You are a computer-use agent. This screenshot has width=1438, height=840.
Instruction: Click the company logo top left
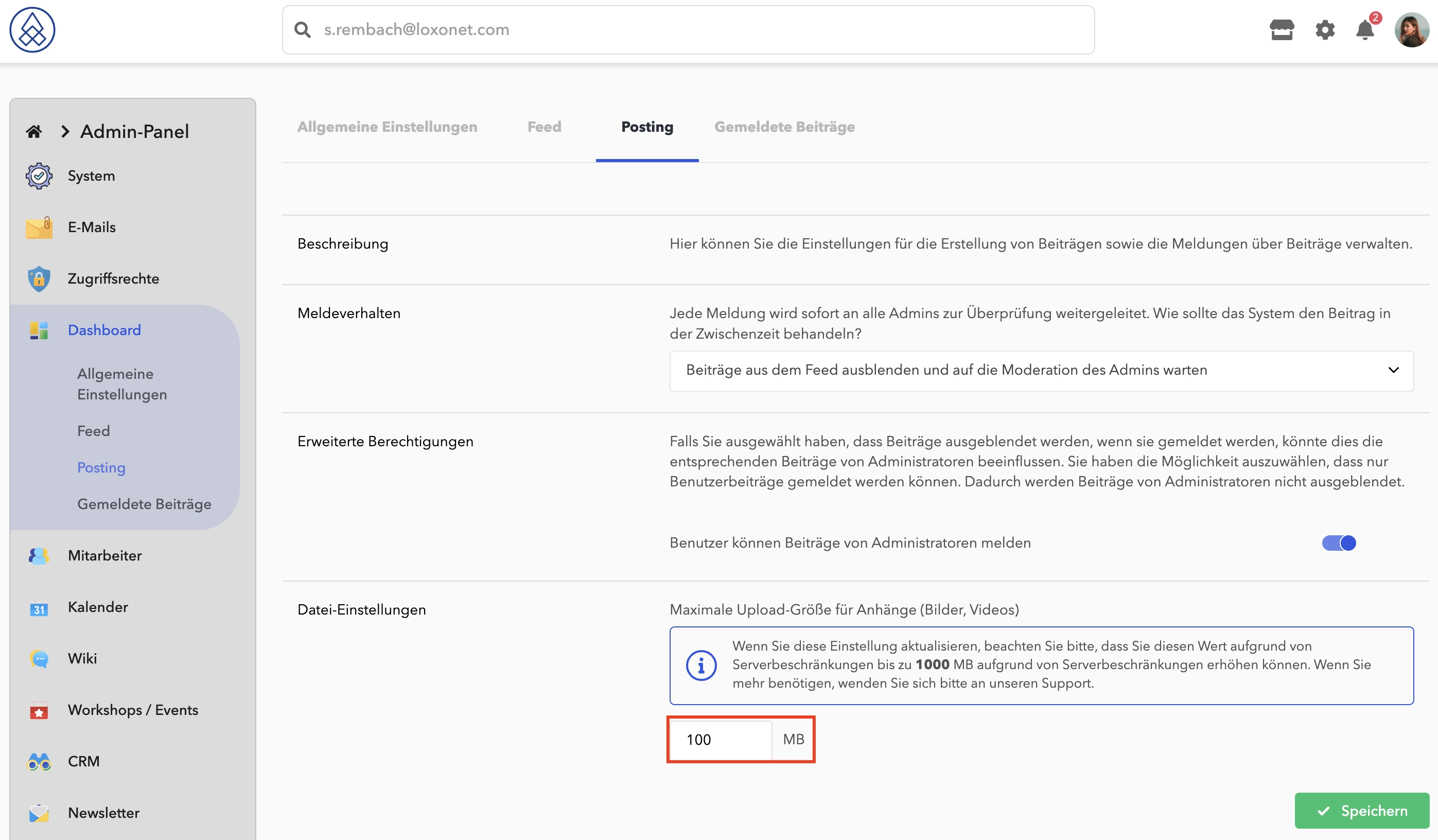32,30
